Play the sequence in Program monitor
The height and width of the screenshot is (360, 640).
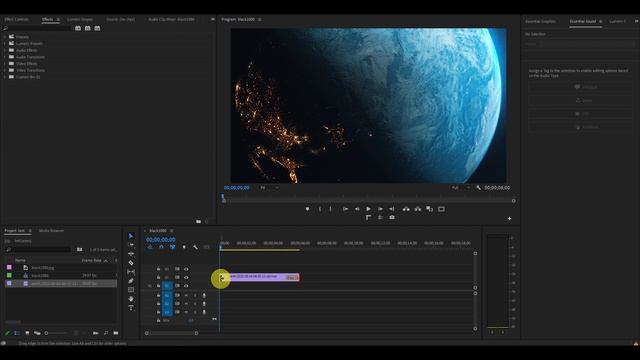coord(369,209)
